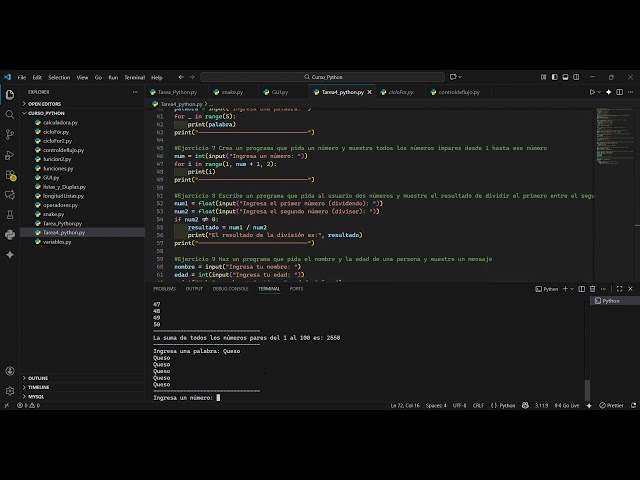Click the UTF-8 encoding status
Viewport: 640px width, 480px height.
point(460,405)
